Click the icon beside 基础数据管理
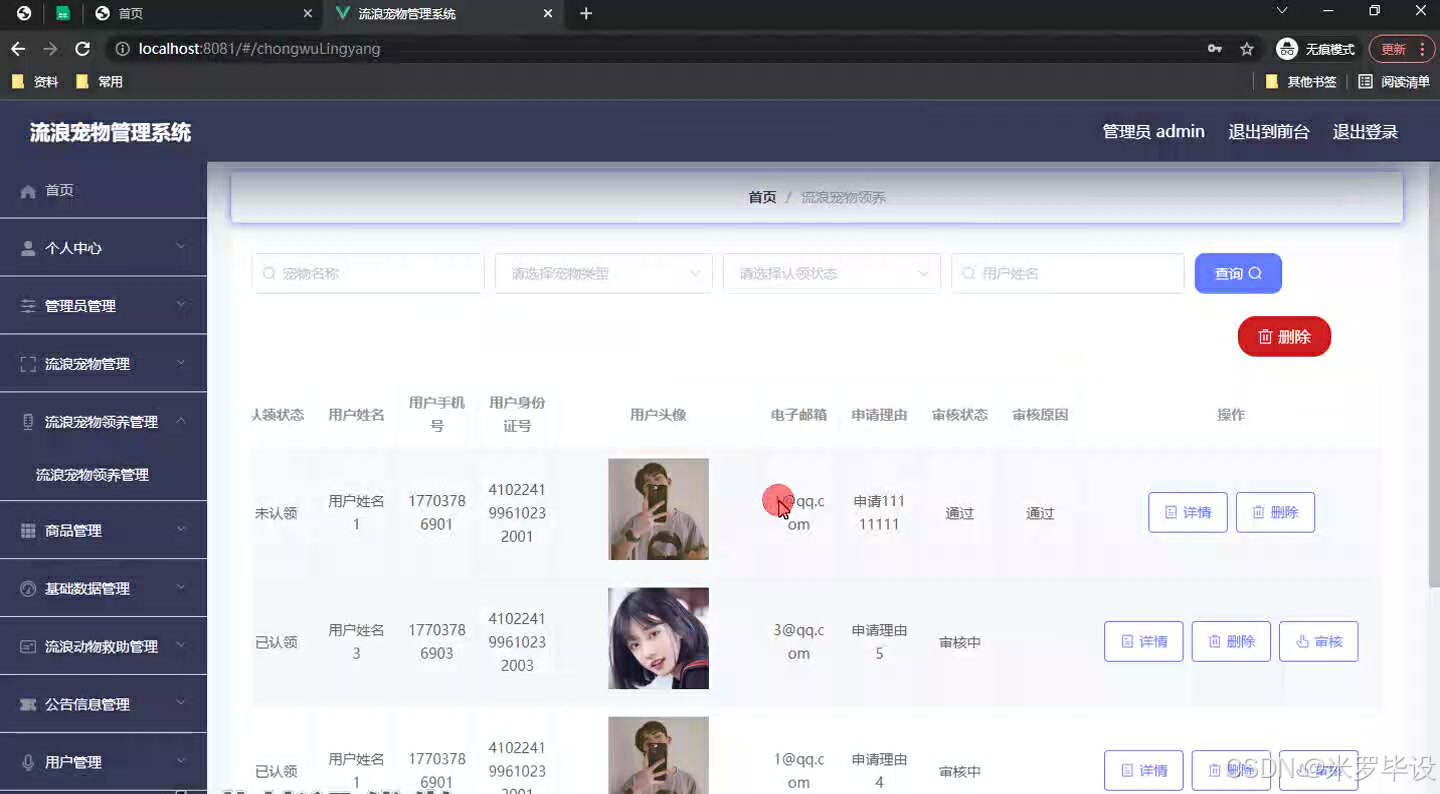This screenshot has height=794, width=1440. (28, 589)
